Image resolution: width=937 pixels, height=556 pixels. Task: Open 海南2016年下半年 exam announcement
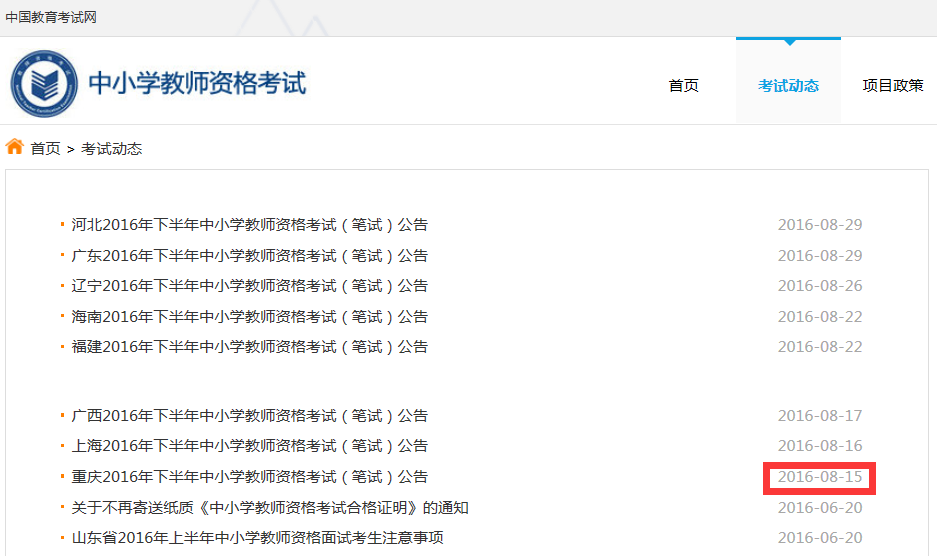(249, 317)
